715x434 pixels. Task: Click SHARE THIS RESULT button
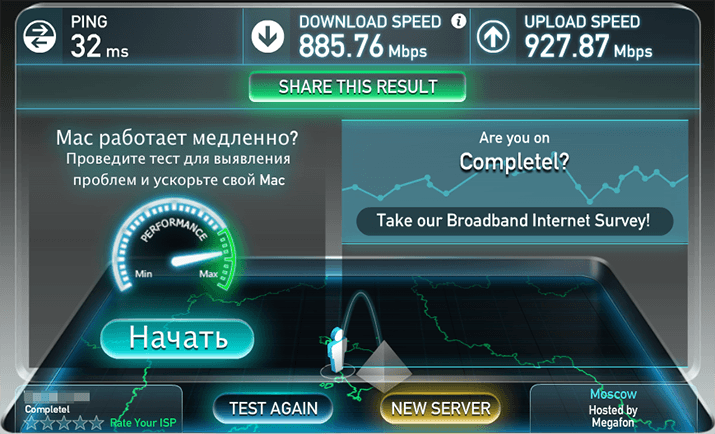coord(358,87)
